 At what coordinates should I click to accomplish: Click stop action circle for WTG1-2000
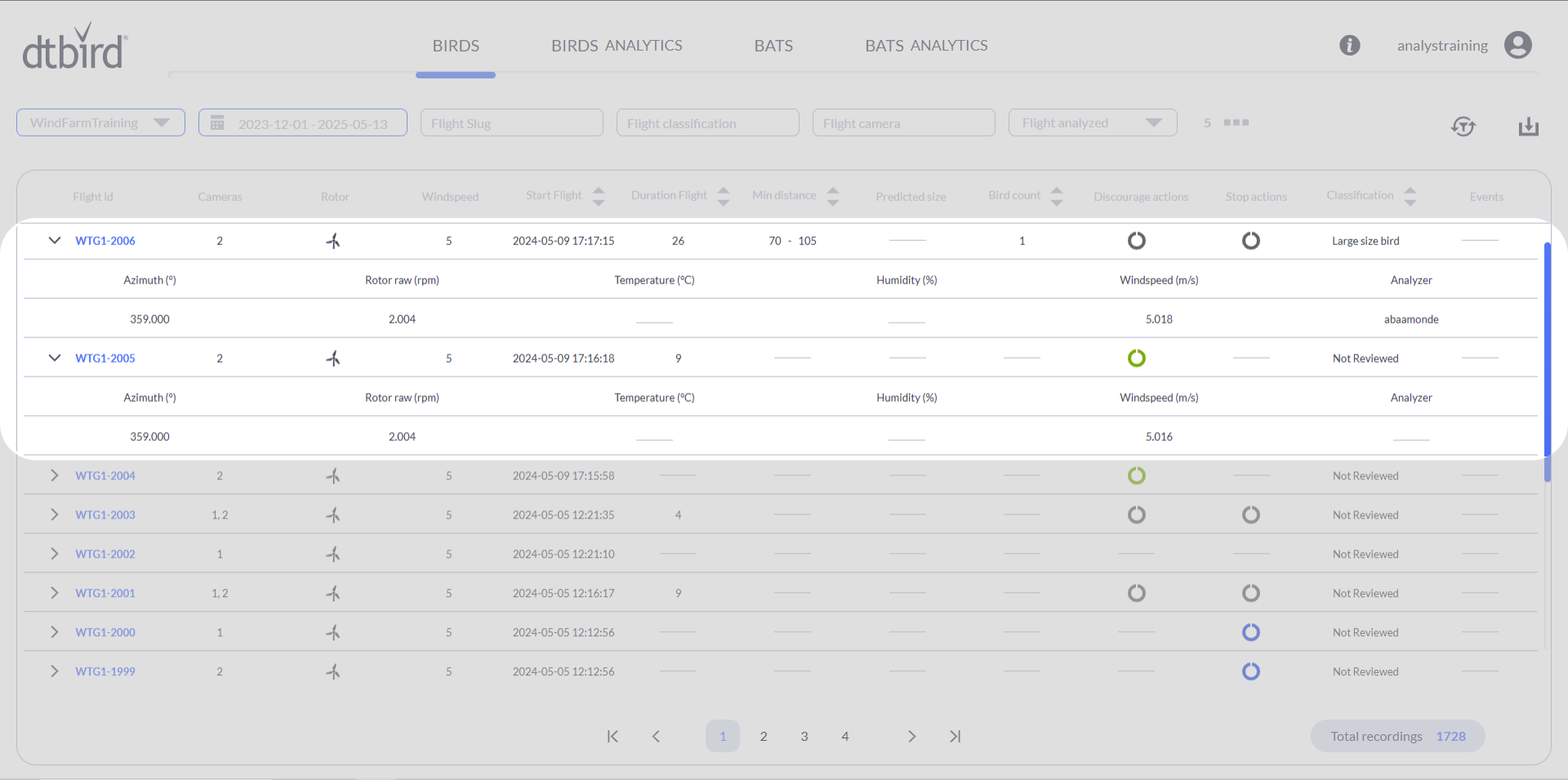(x=1250, y=632)
